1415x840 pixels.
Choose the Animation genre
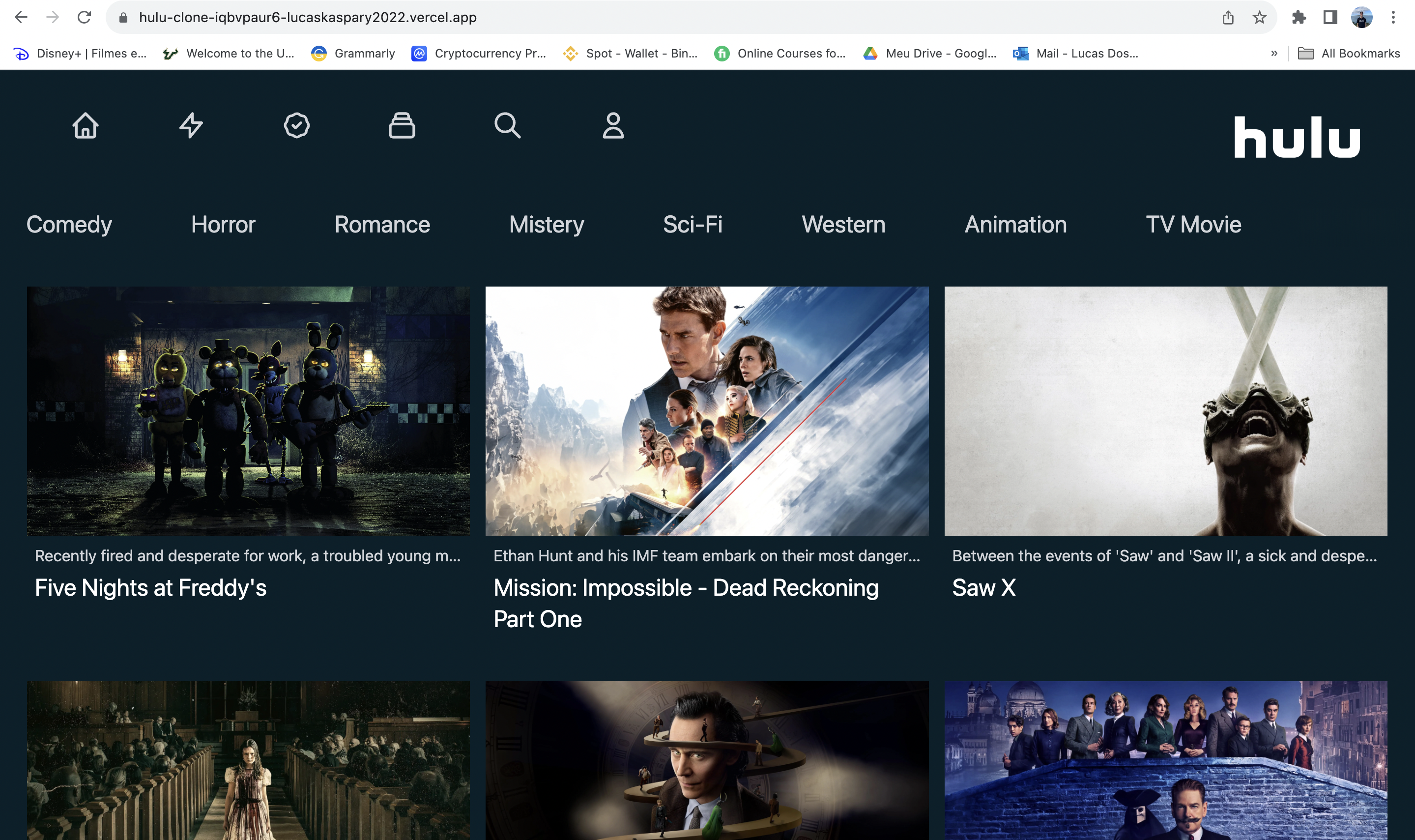click(1015, 225)
